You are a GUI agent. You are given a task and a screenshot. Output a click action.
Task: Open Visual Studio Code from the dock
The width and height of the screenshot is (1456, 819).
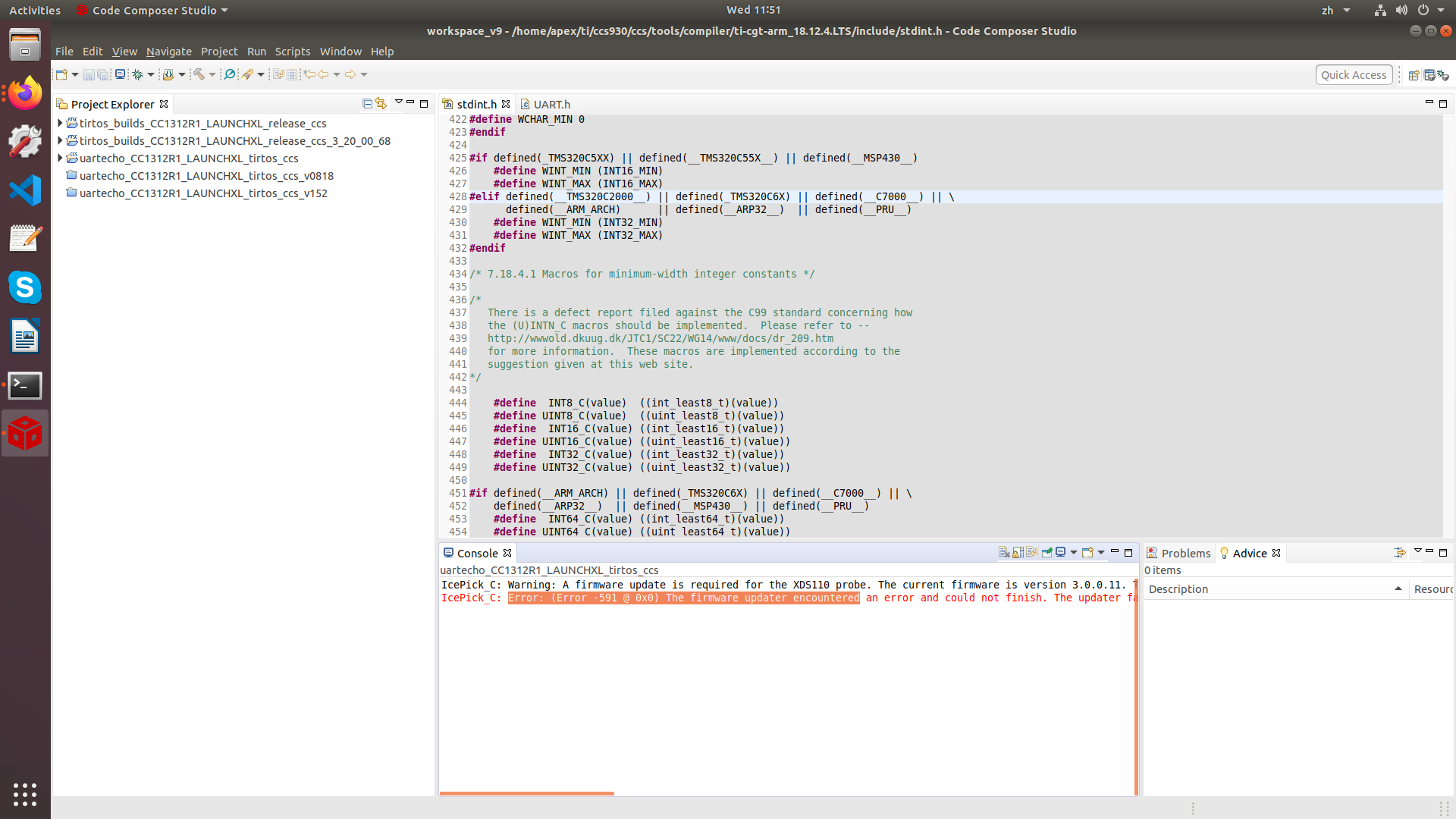pyautogui.click(x=25, y=190)
